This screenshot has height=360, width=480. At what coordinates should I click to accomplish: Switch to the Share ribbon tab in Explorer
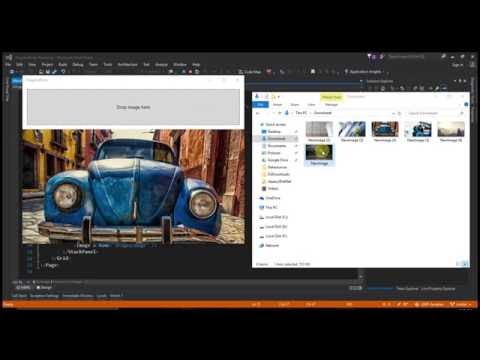click(x=295, y=104)
